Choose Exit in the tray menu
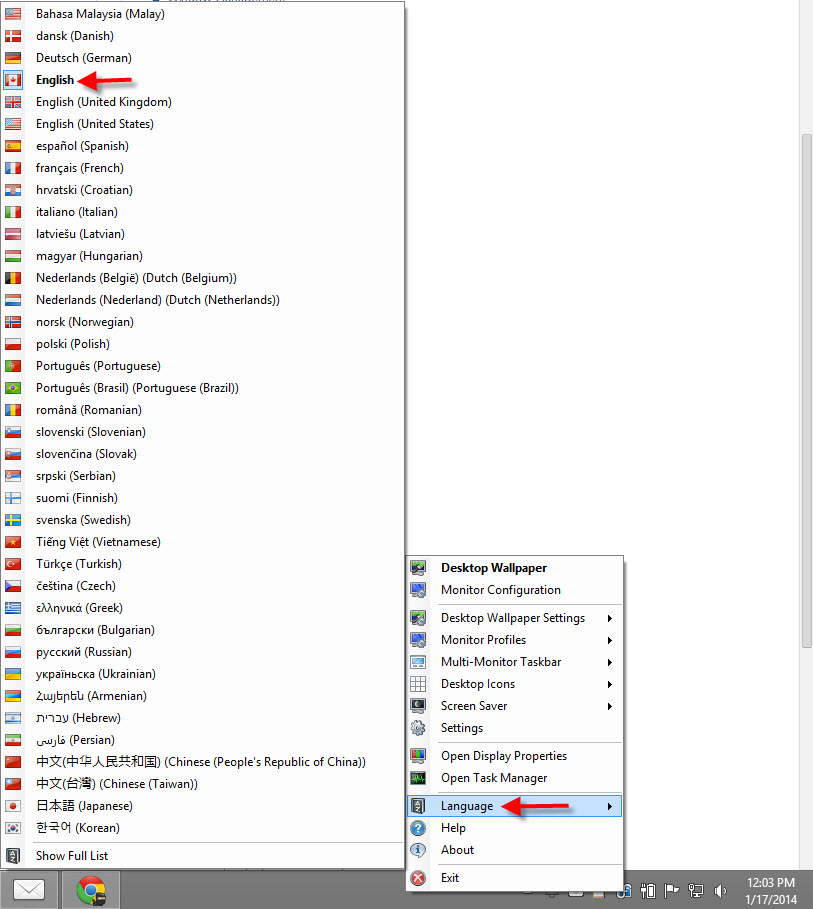 (x=450, y=878)
